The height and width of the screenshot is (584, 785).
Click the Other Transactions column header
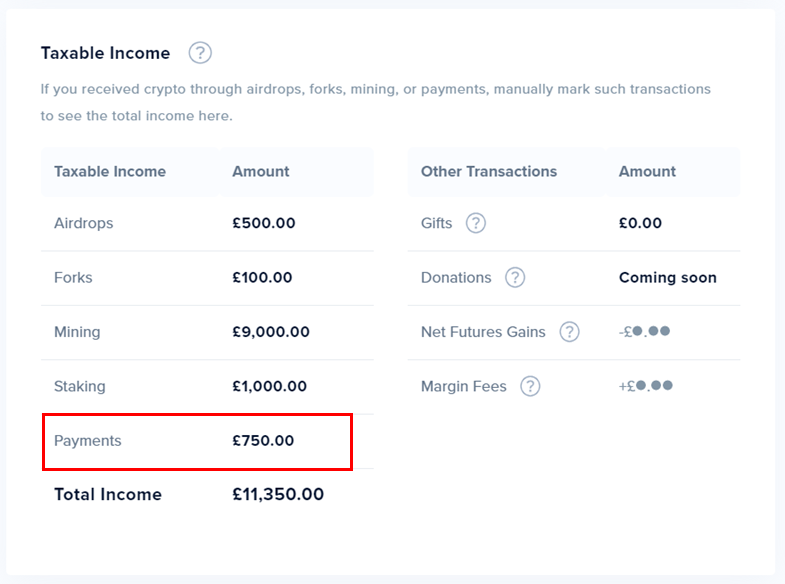click(489, 171)
